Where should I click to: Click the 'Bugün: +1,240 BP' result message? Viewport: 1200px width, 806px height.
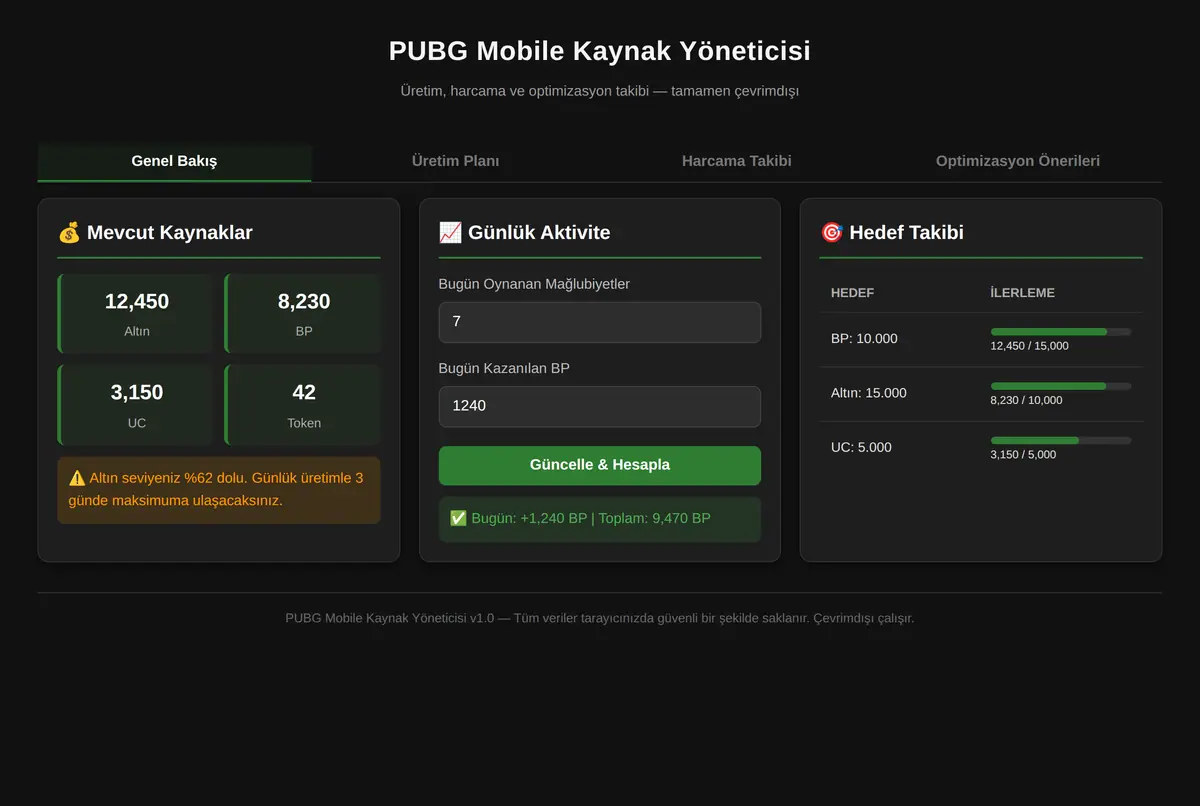600,519
